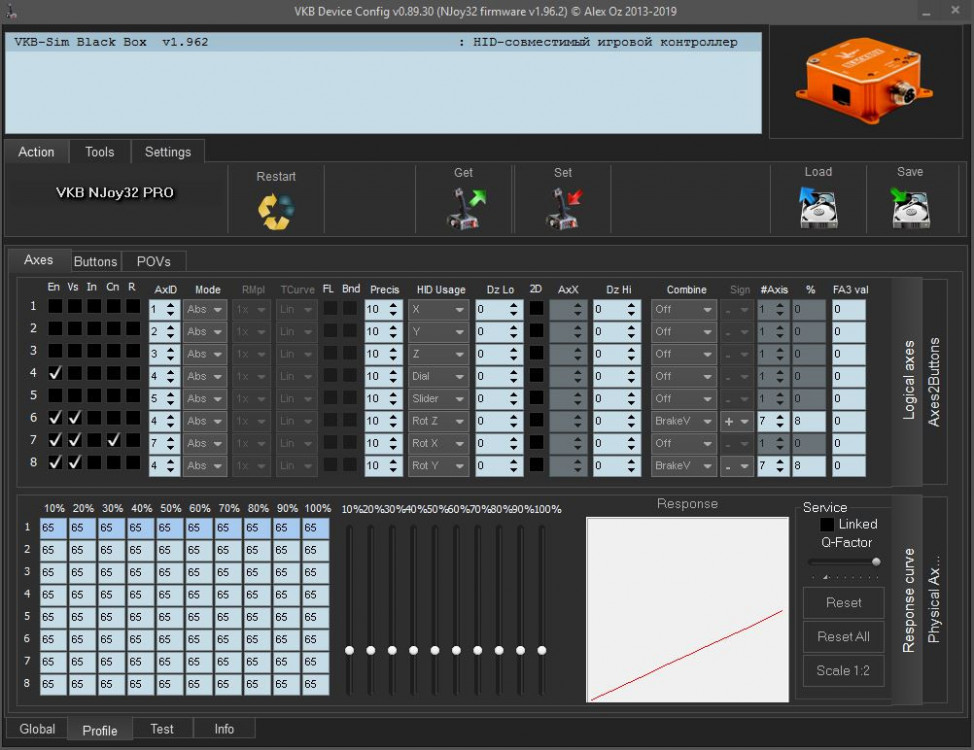This screenshot has width=974, height=750.
Task: Enable the Linked checkbox in Service
Action: point(827,524)
